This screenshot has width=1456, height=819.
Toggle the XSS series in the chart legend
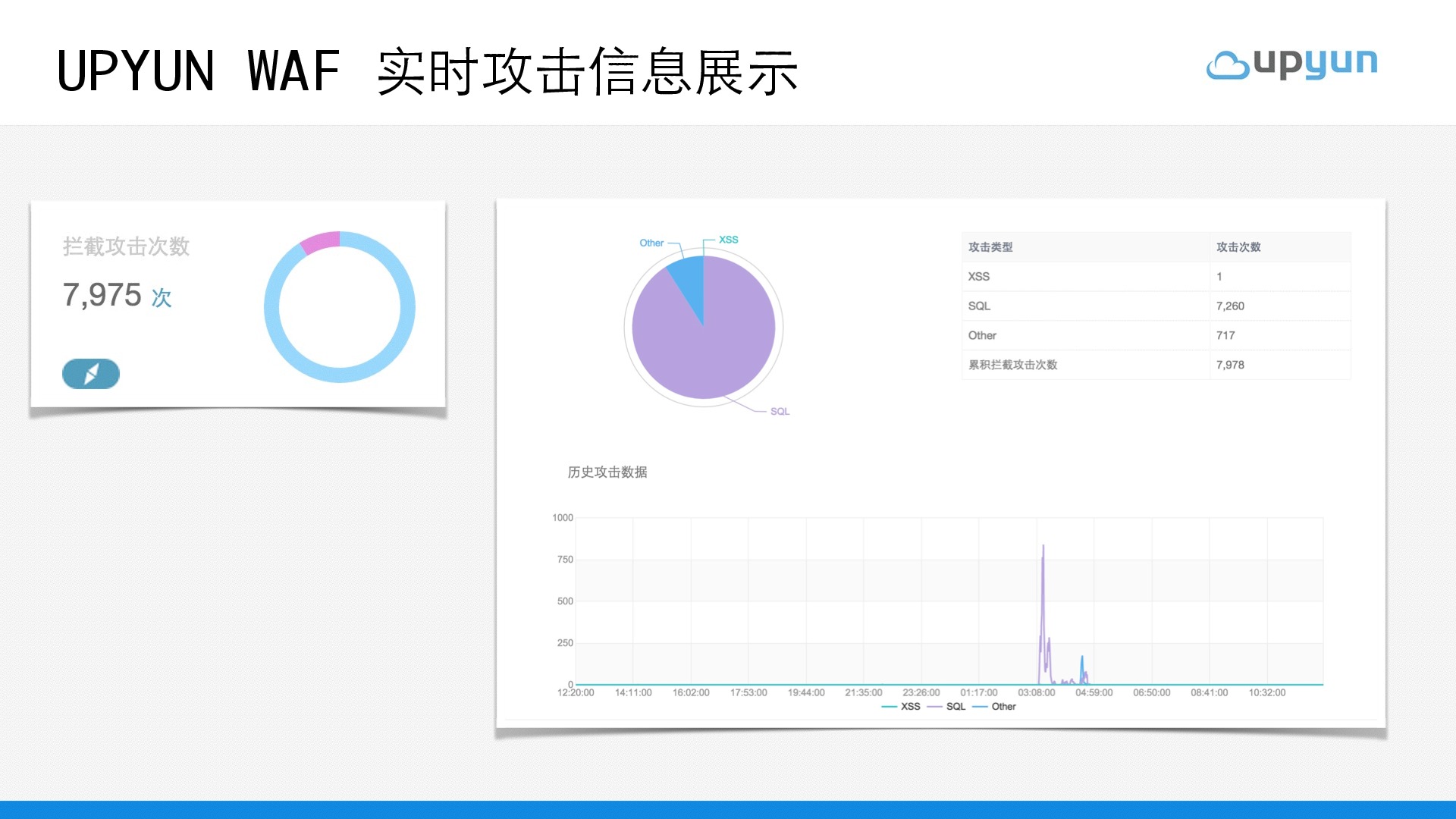tap(901, 706)
